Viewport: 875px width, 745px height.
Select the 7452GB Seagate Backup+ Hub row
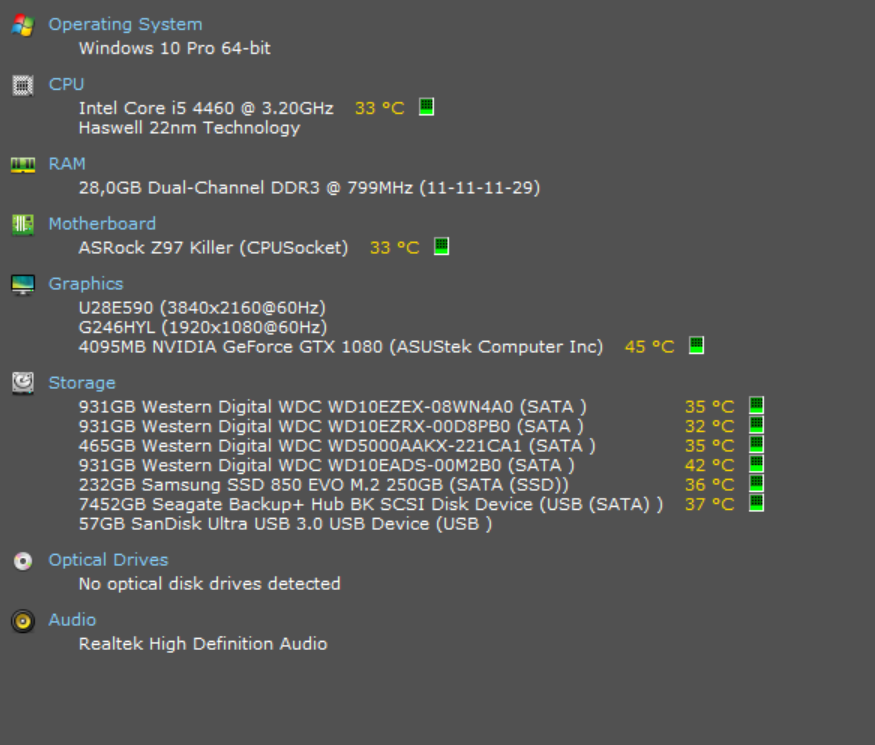point(371,504)
